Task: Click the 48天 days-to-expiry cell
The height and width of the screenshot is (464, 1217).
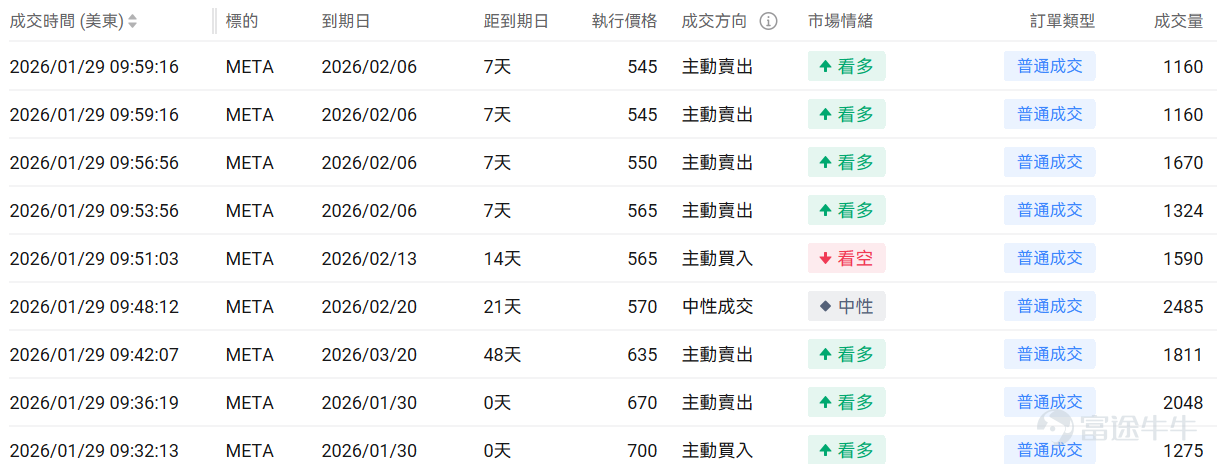Action: tap(502, 355)
